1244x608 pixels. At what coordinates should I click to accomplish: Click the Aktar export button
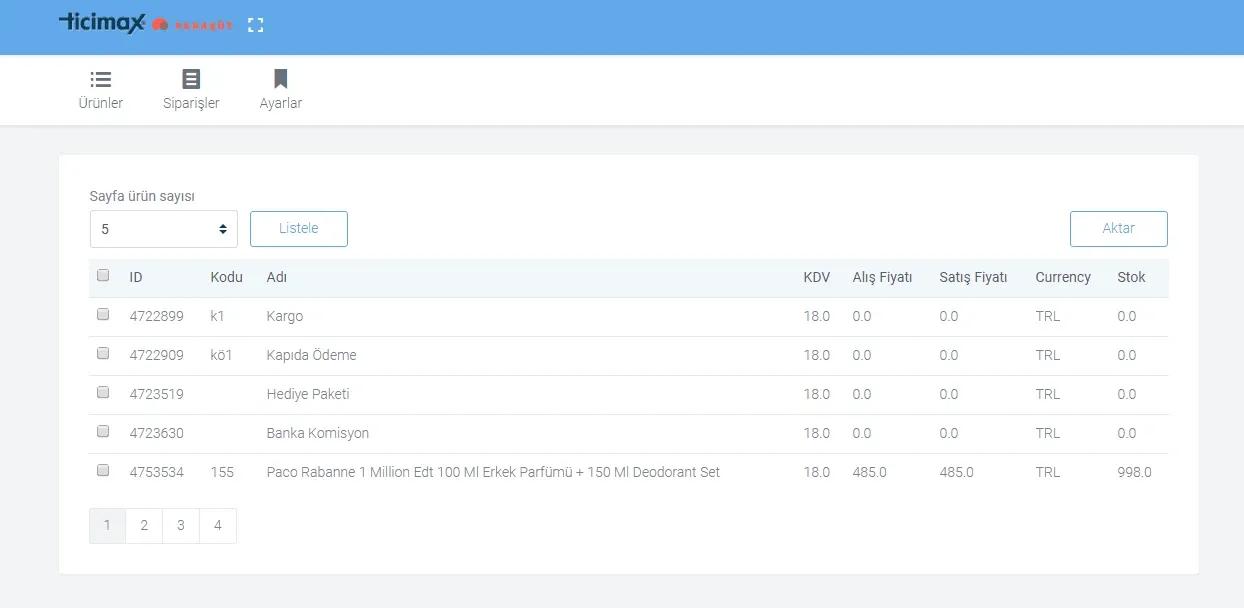[1118, 229]
